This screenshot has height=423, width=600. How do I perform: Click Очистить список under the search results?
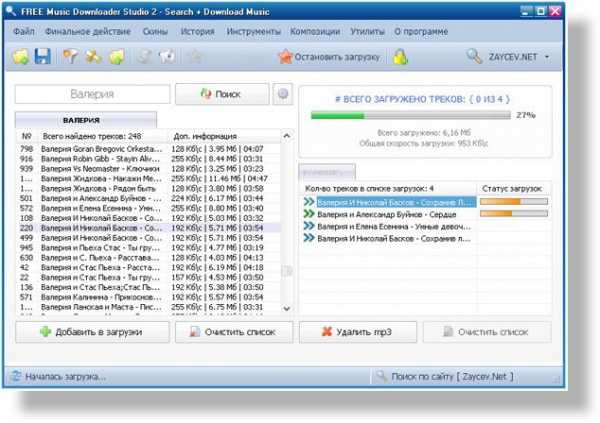(x=234, y=332)
